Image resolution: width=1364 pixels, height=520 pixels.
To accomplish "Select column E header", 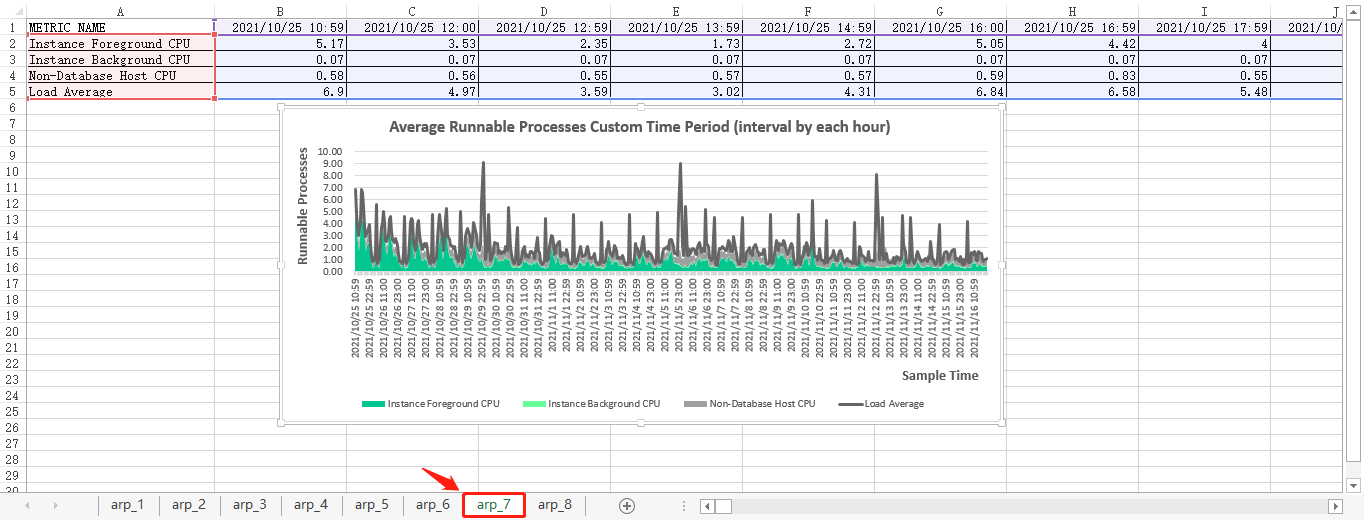I will [676, 11].
